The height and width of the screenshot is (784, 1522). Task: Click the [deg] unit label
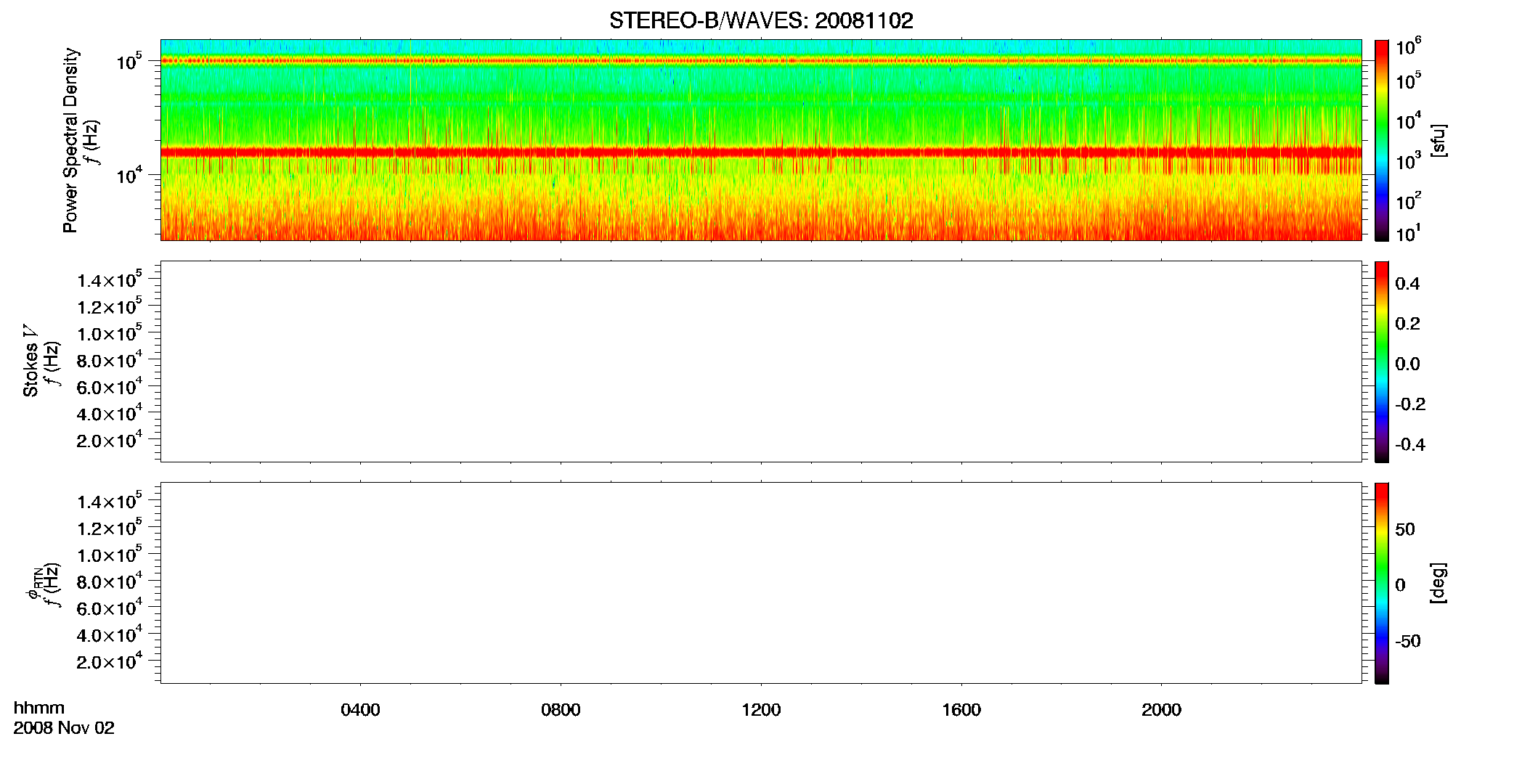tap(1438, 583)
